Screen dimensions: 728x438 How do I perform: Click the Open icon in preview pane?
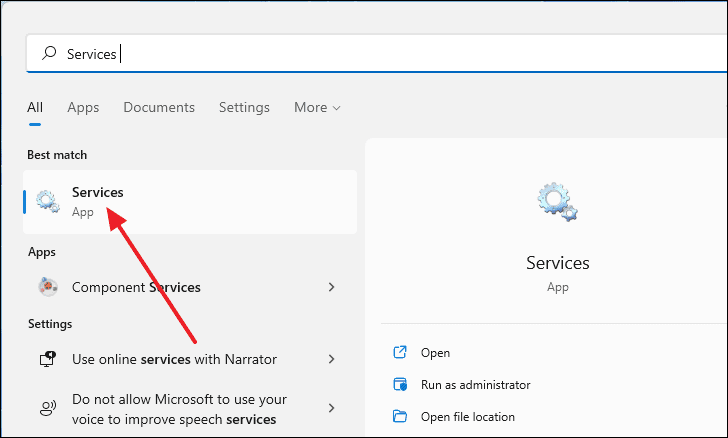click(400, 353)
